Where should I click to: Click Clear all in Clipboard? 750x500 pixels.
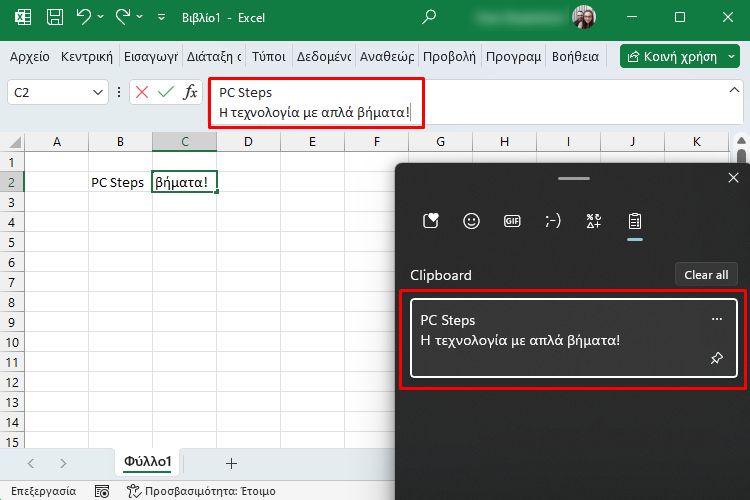(x=706, y=275)
